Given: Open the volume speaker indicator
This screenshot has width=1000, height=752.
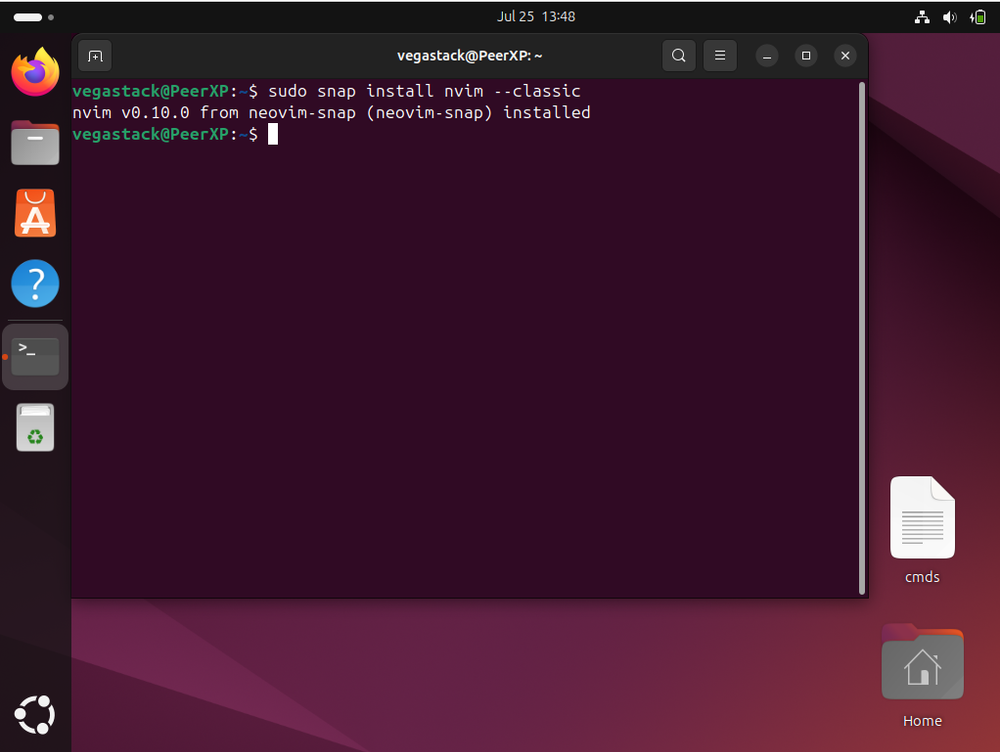Looking at the screenshot, I should tap(949, 17).
